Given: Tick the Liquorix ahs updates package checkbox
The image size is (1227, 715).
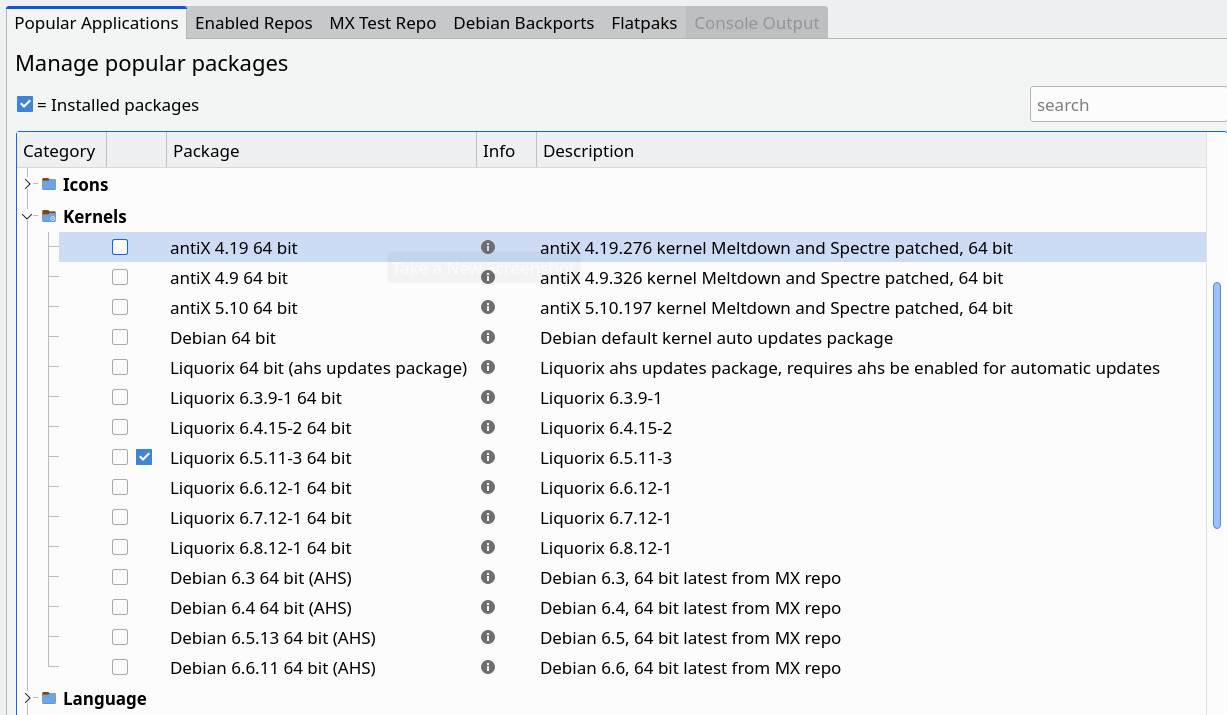Looking at the screenshot, I should (x=120, y=367).
